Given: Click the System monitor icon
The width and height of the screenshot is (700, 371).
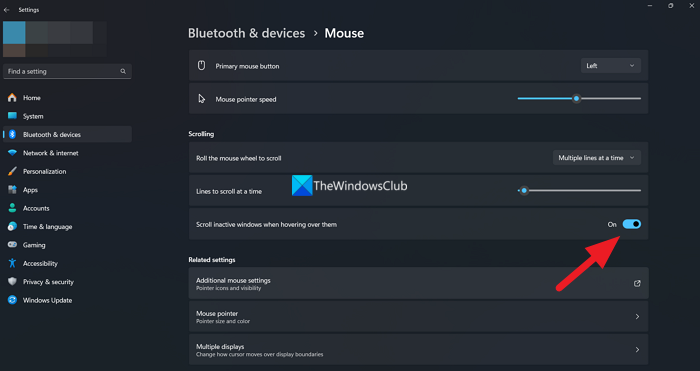Looking at the screenshot, I should click(x=12, y=116).
